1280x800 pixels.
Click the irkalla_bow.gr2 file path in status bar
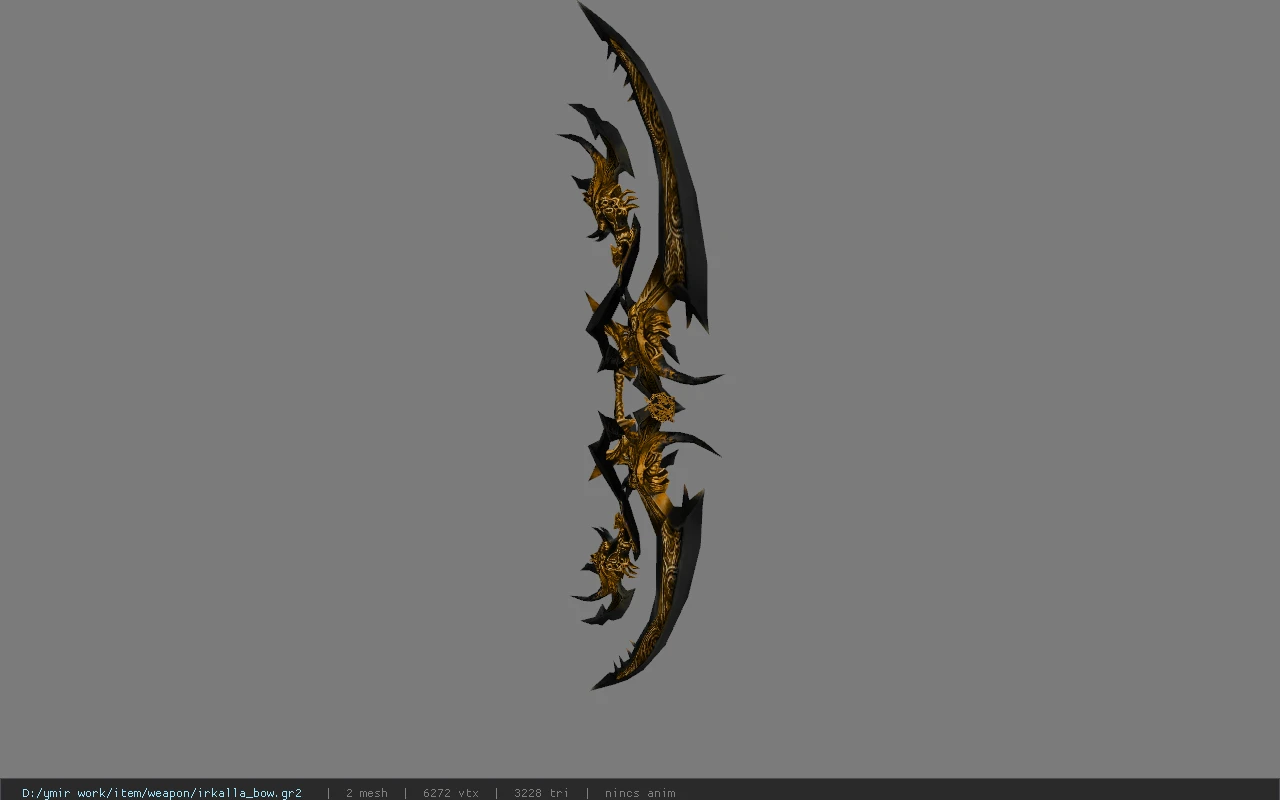[x=162, y=793]
